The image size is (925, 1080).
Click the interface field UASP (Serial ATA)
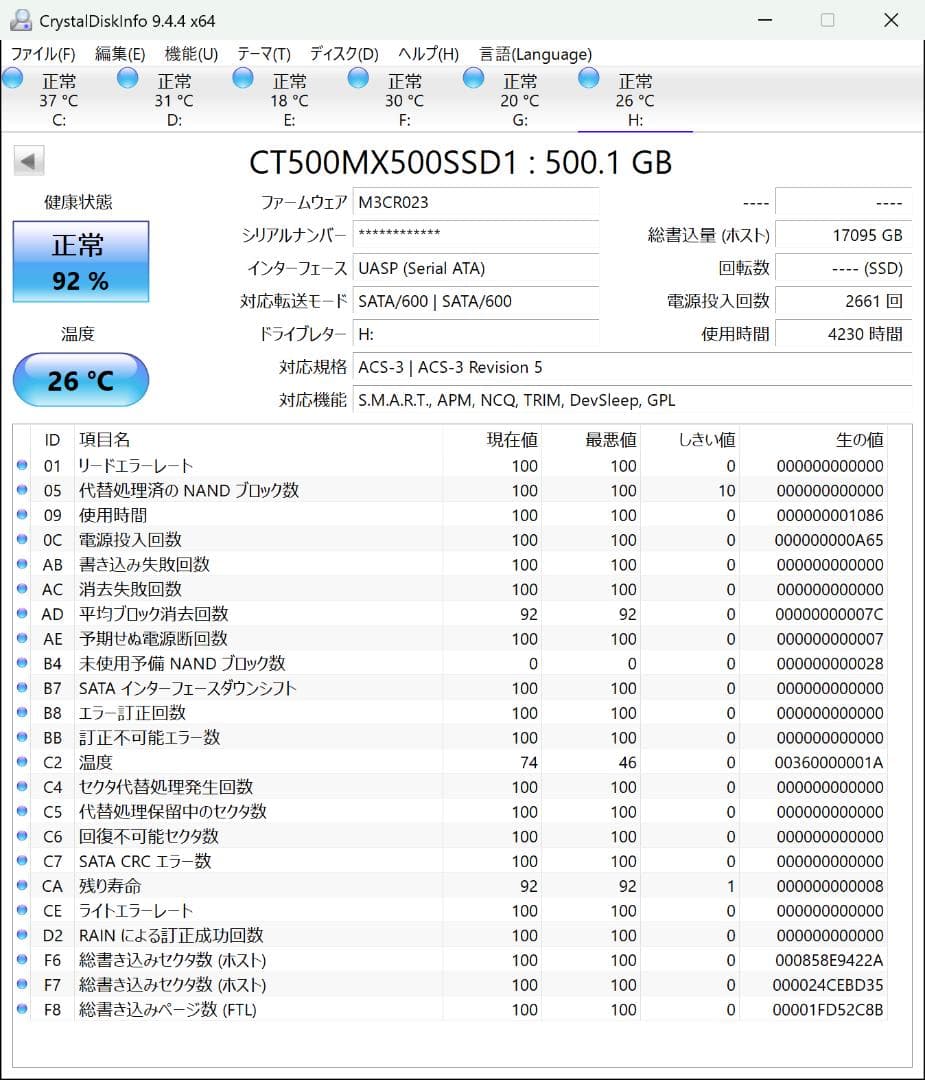(x=476, y=268)
